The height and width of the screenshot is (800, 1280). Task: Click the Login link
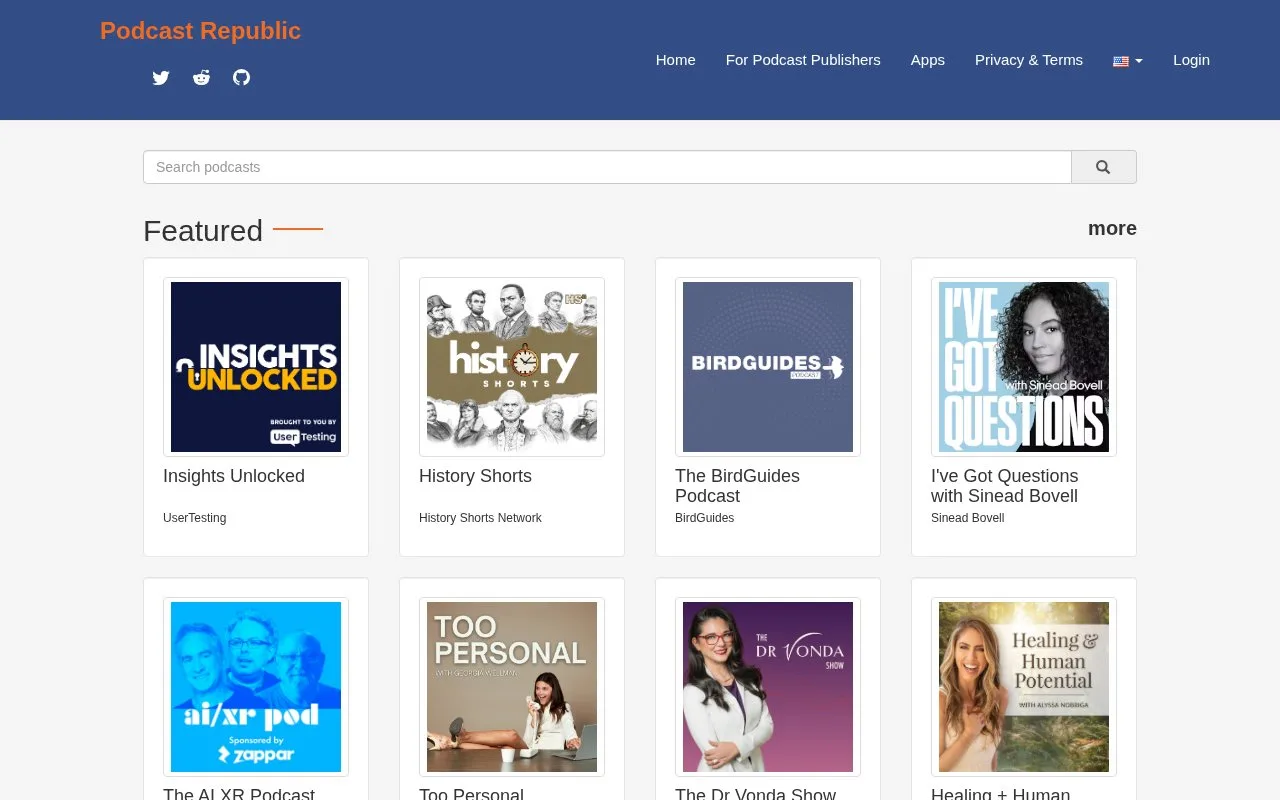point(1191,60)
